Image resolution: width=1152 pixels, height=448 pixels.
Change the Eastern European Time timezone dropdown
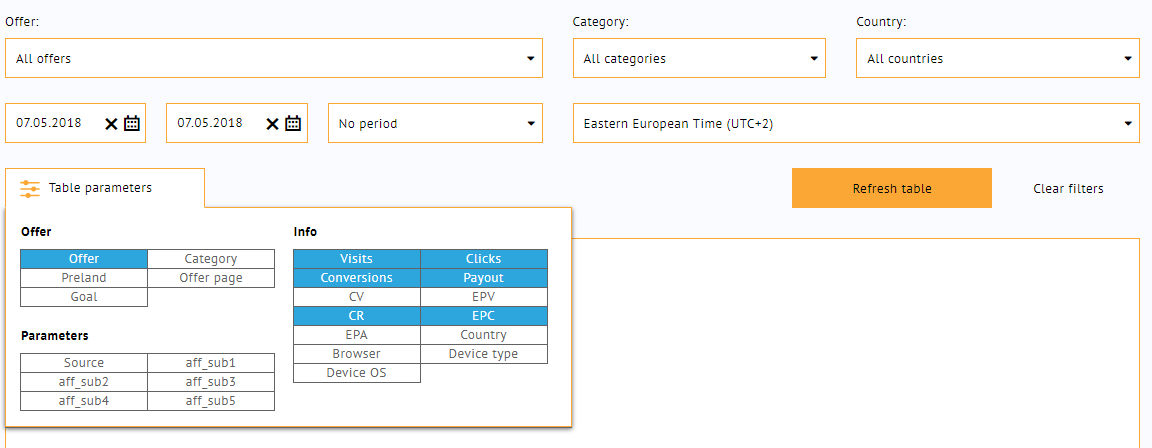coord(857,123)
